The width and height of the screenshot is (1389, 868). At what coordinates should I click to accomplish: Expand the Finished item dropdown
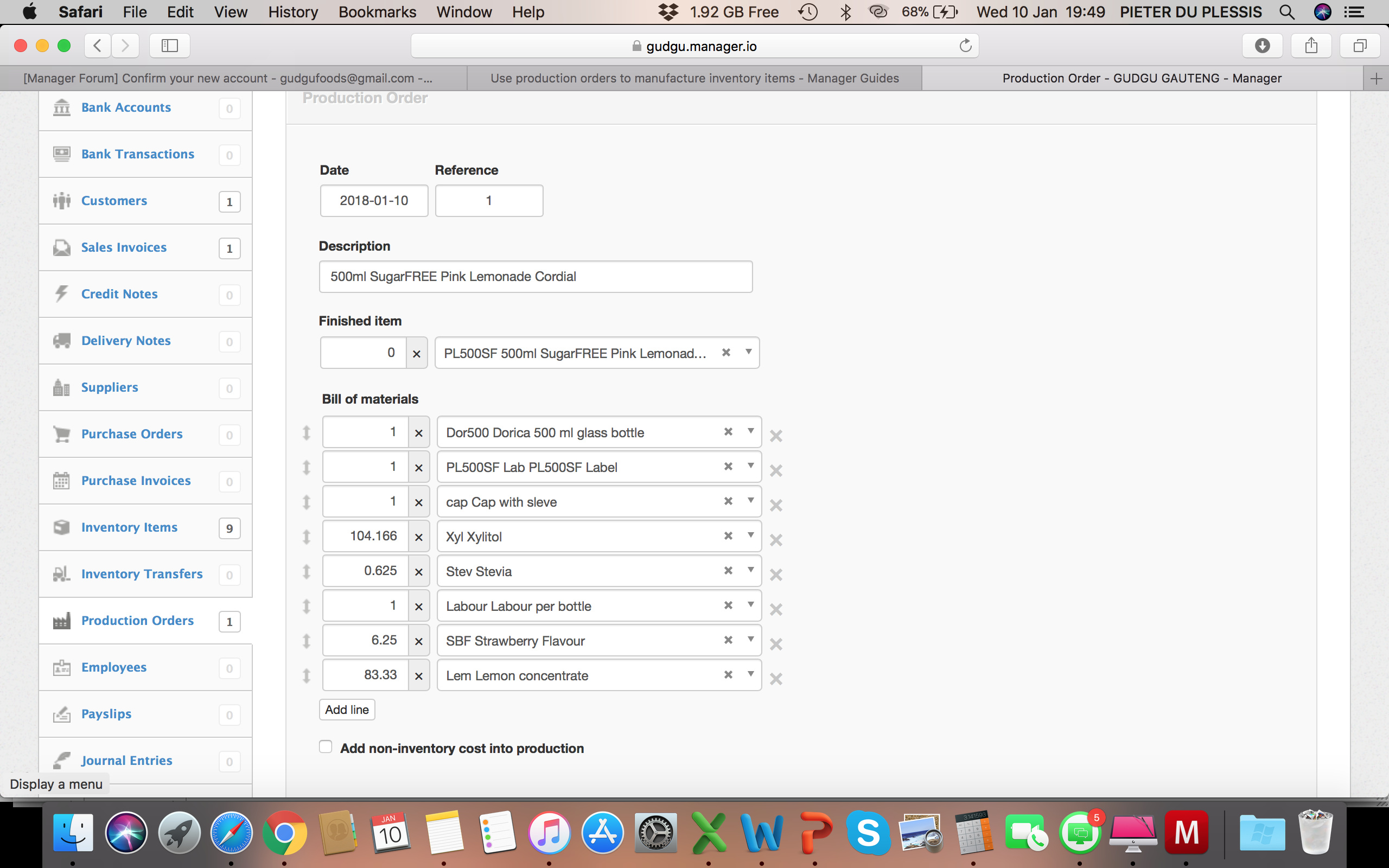(x=748, y=352)
